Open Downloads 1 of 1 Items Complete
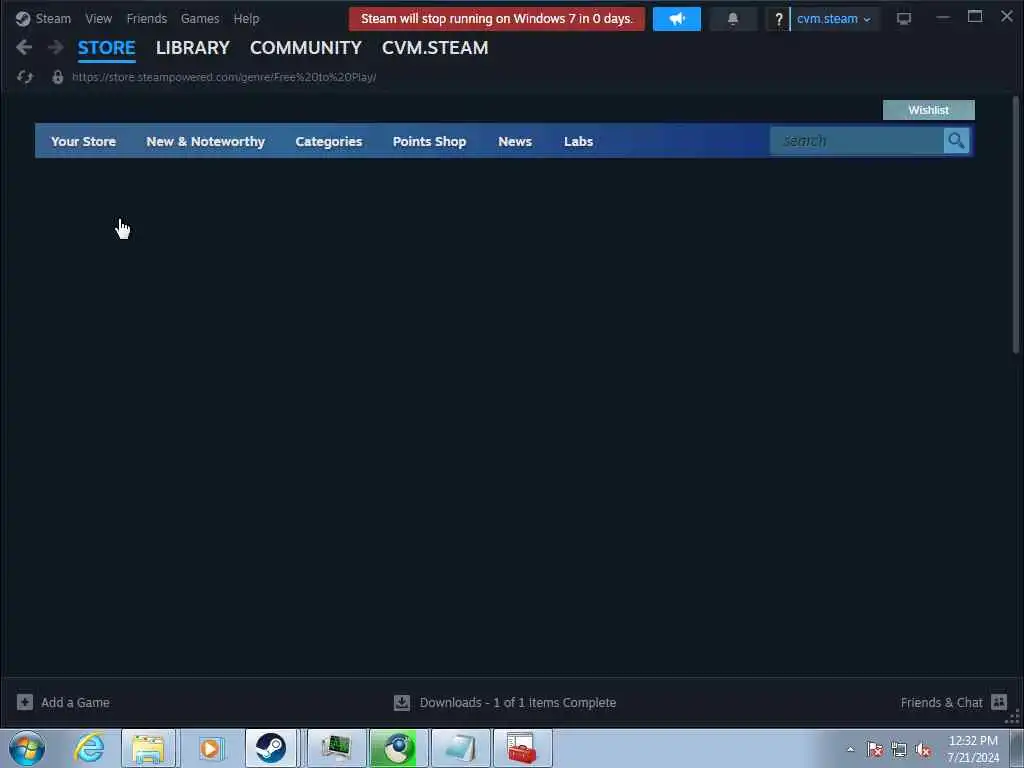 [517, 702]
